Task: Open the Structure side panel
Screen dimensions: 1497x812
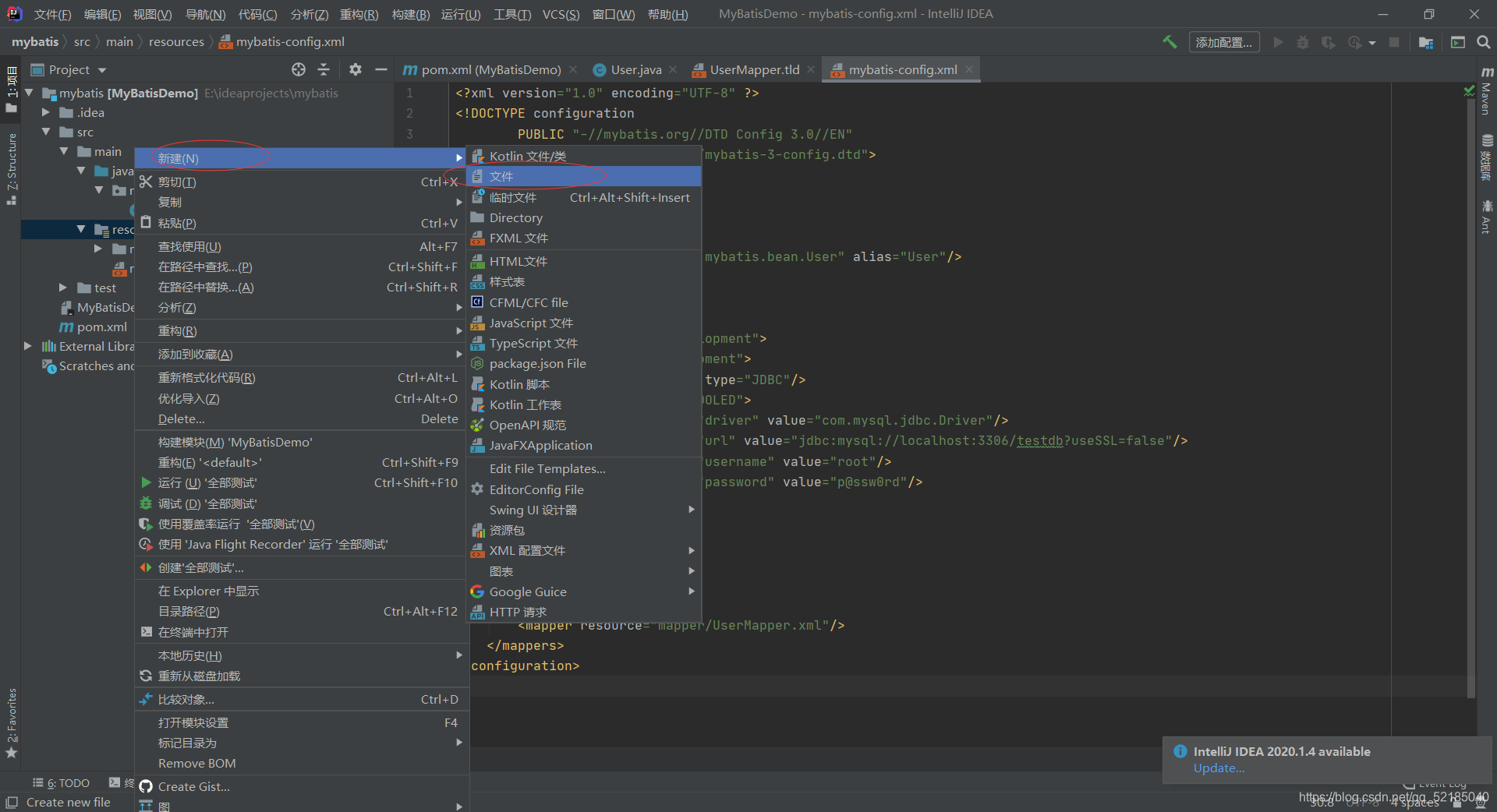Action: point(11,168)
